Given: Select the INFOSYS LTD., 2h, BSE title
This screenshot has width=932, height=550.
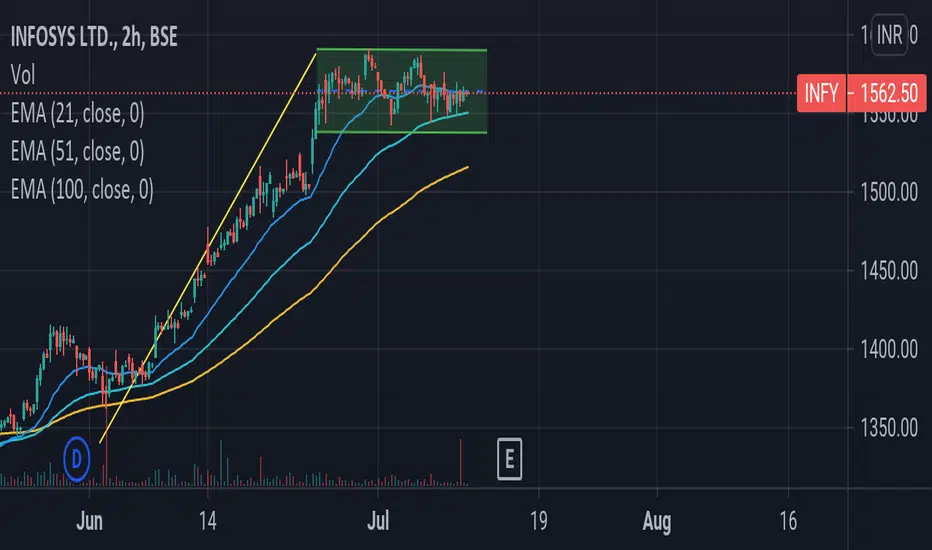Looking at the screenshot, I should click(94, 37).
